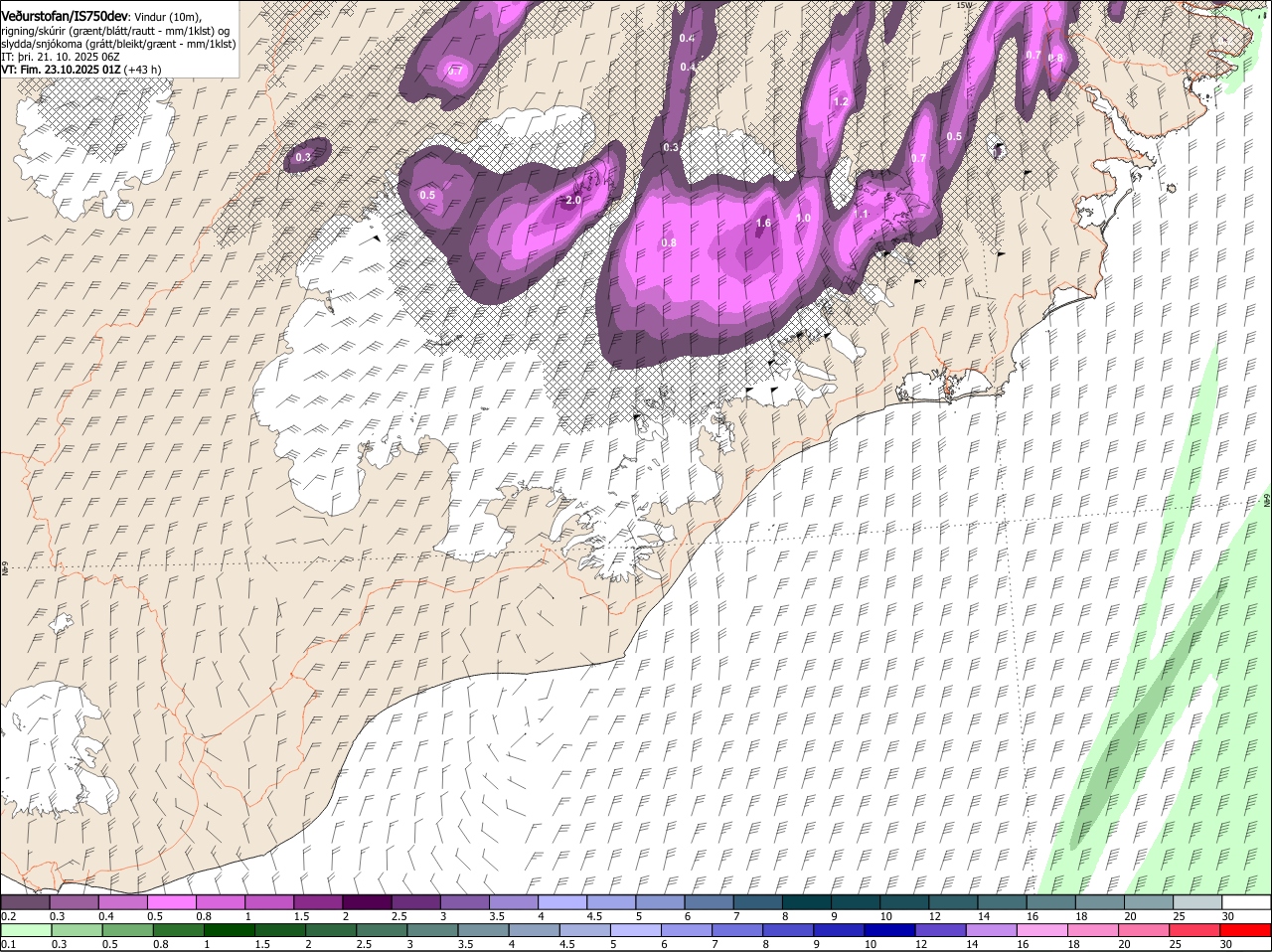This screenshot has height=952, width=1272.
Task: Pick the dark blue 10–12 rain scale swatch
Action: pos(890,930)
